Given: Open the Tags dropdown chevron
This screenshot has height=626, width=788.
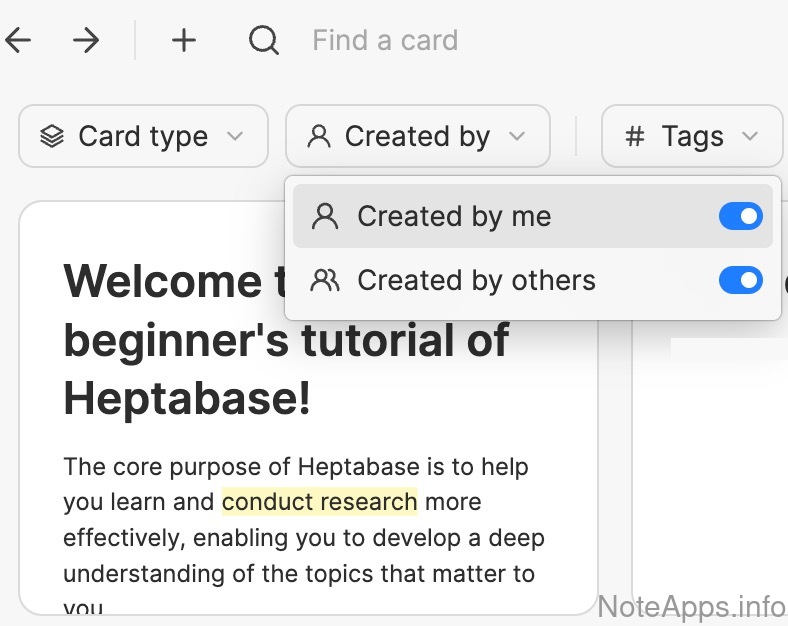Looking at the screenshot, I should tap(750, 136).
